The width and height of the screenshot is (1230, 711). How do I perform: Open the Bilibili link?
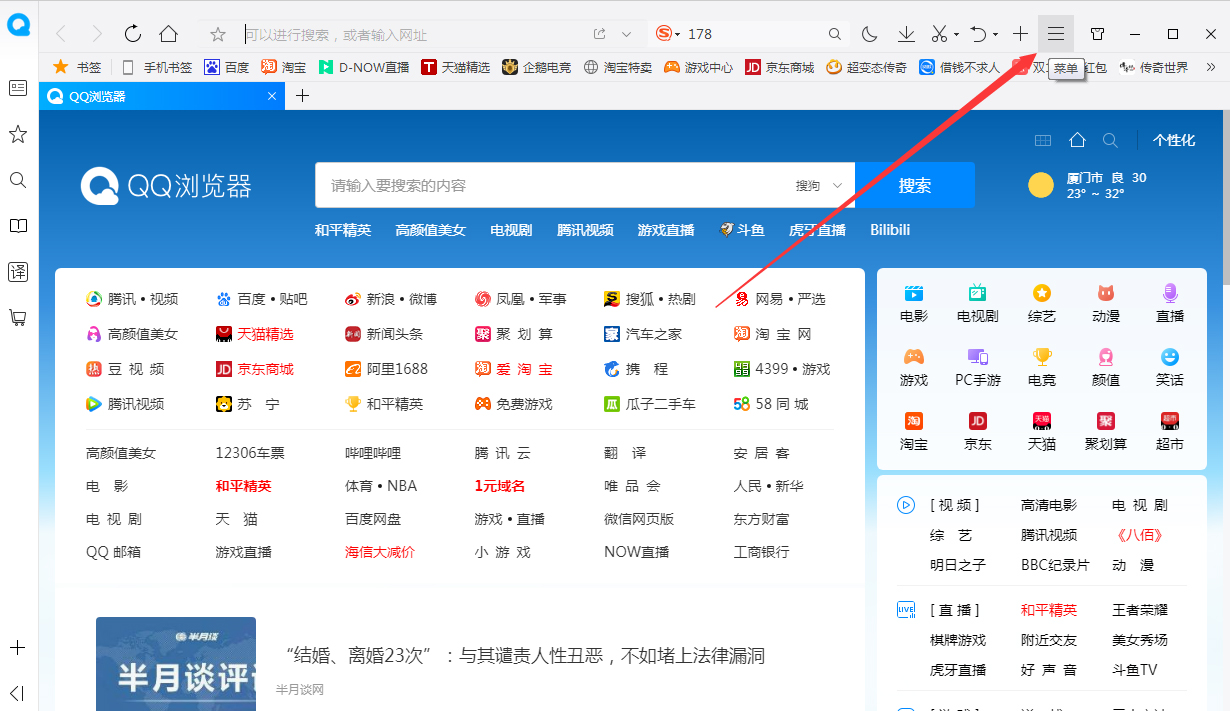pyautogui.click(x=889, y=229)
